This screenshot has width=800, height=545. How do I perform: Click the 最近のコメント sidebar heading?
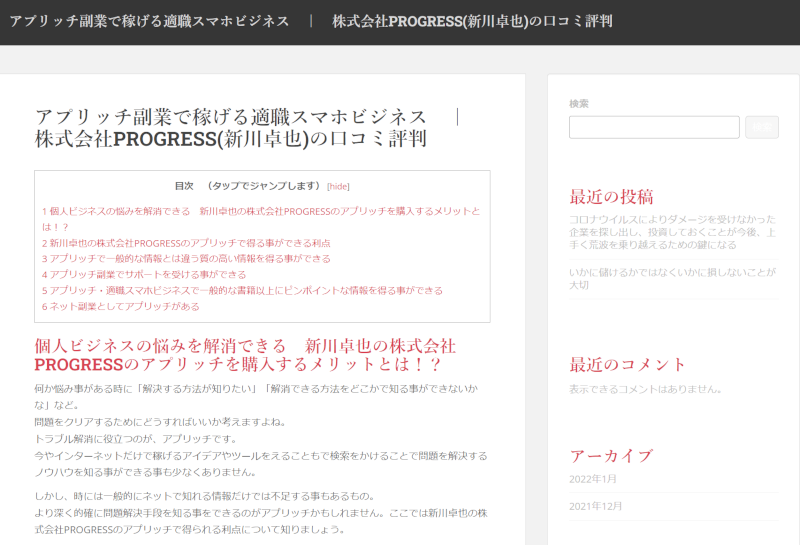point(628,364)
